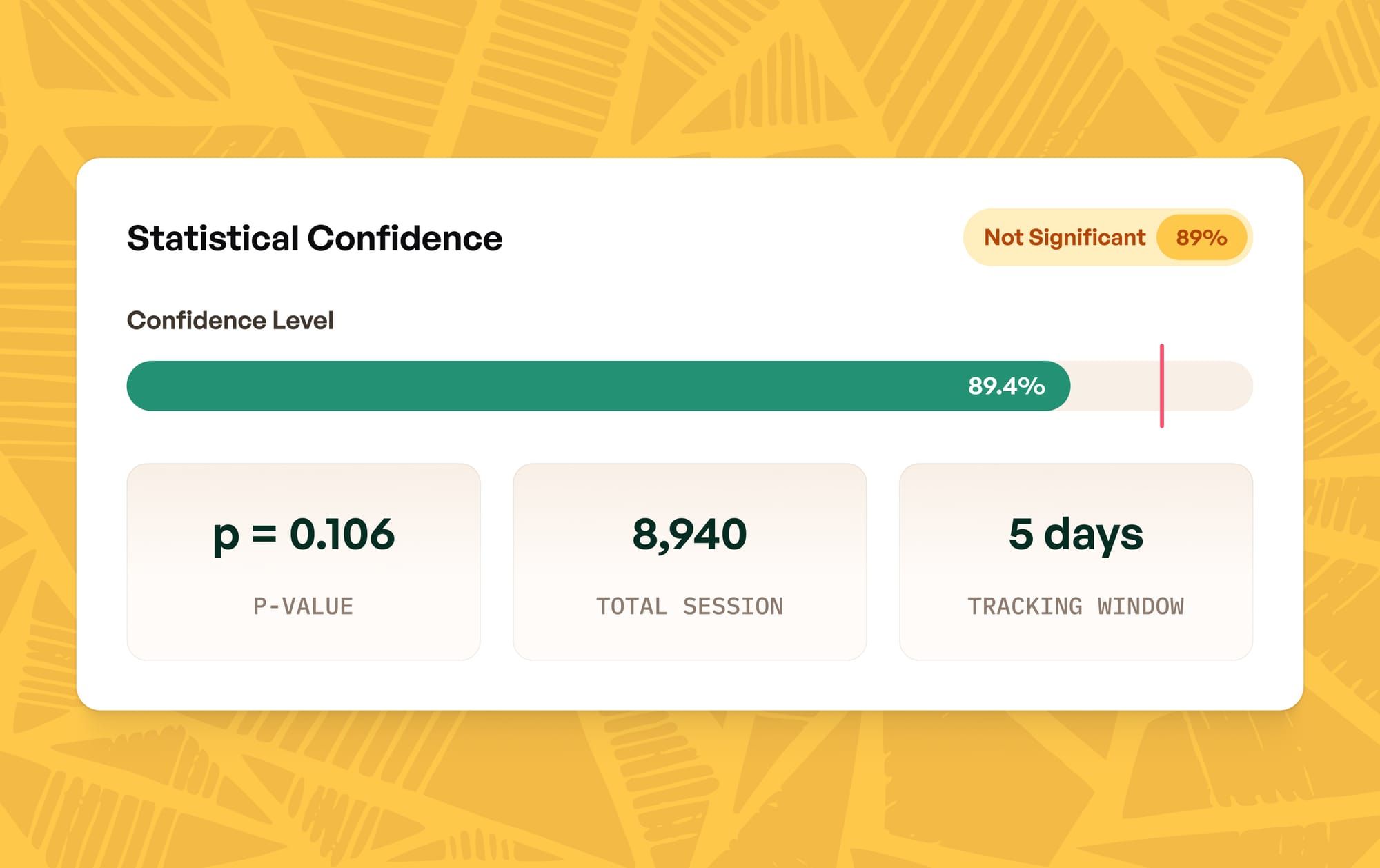This screenshot has height=868, width=1380.
Task: Click the word "WINDOW" in the caption
Action: tap(1141, 606)
